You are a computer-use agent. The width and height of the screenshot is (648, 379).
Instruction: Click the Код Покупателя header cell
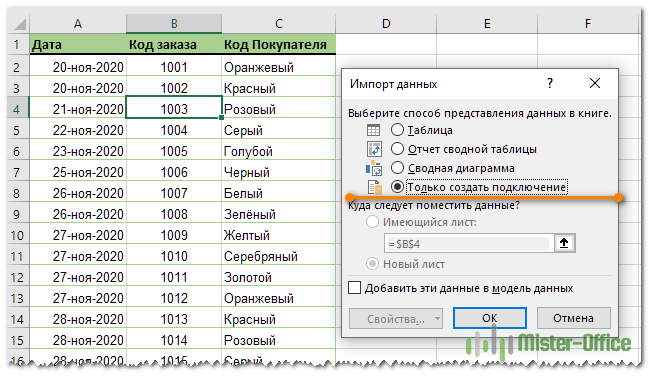pyautogui.click(x=279, y=45)
